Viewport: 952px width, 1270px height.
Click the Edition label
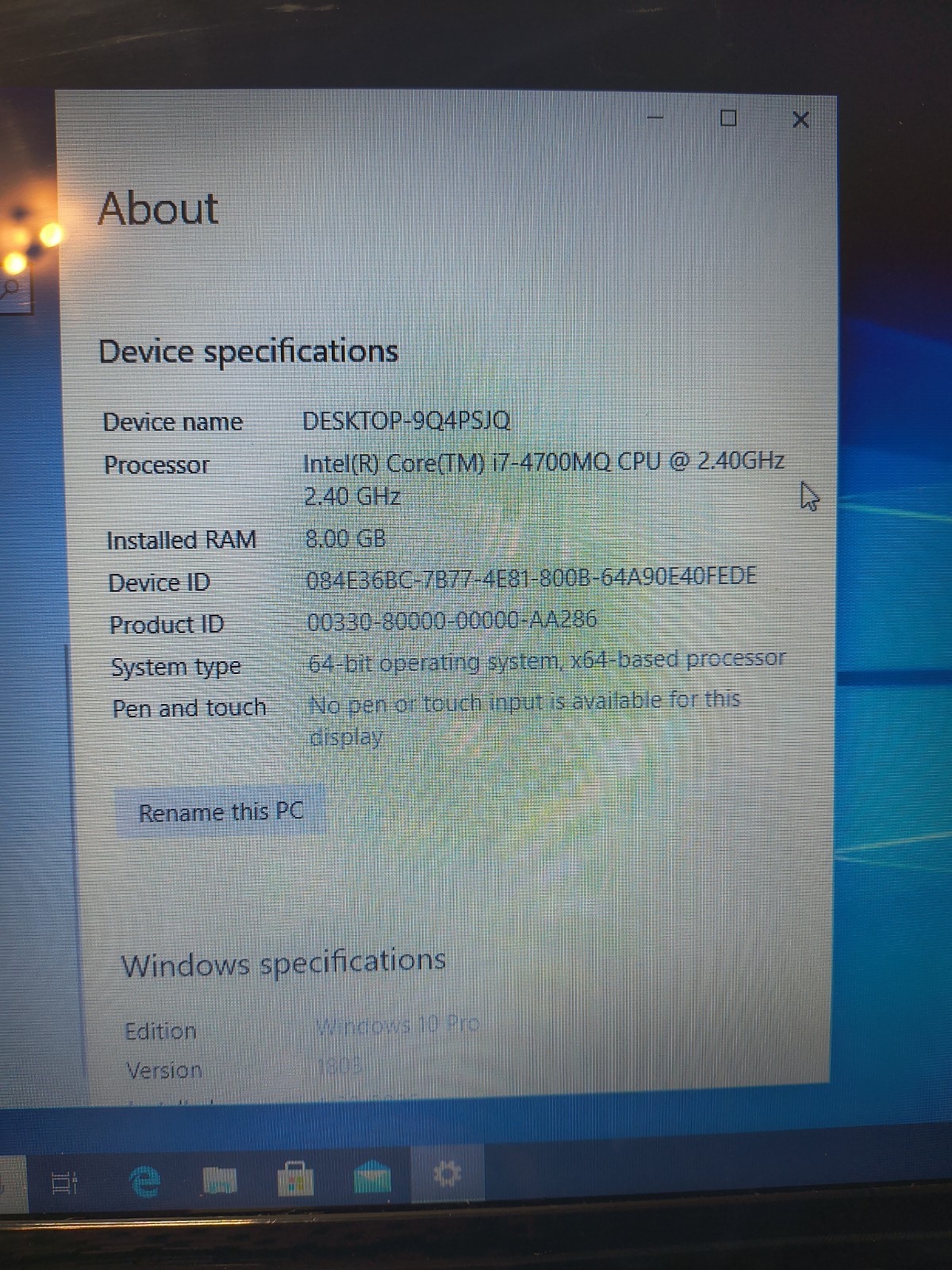(160, 1031)
